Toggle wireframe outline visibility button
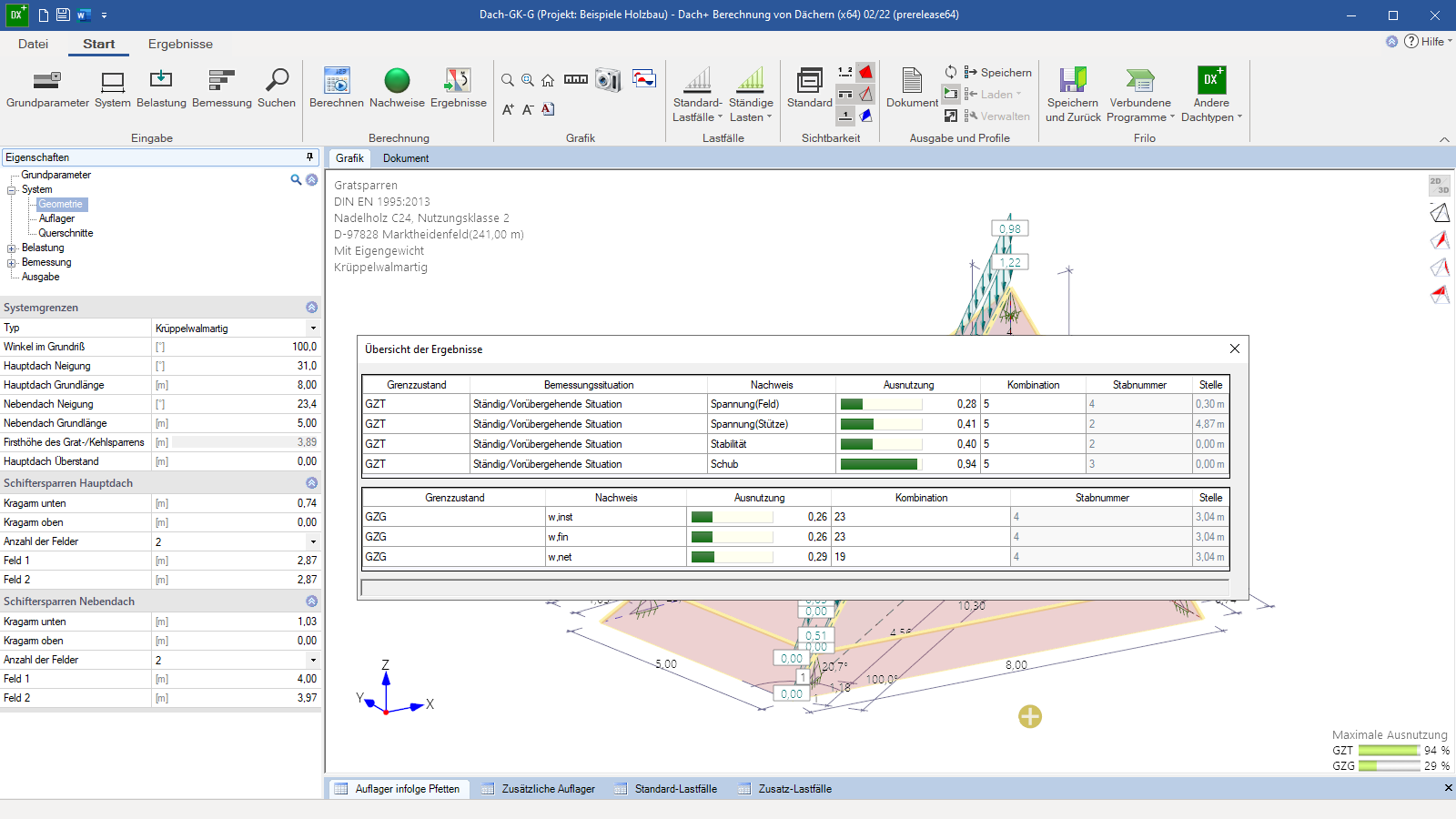1456x819 pixels. 866,94
